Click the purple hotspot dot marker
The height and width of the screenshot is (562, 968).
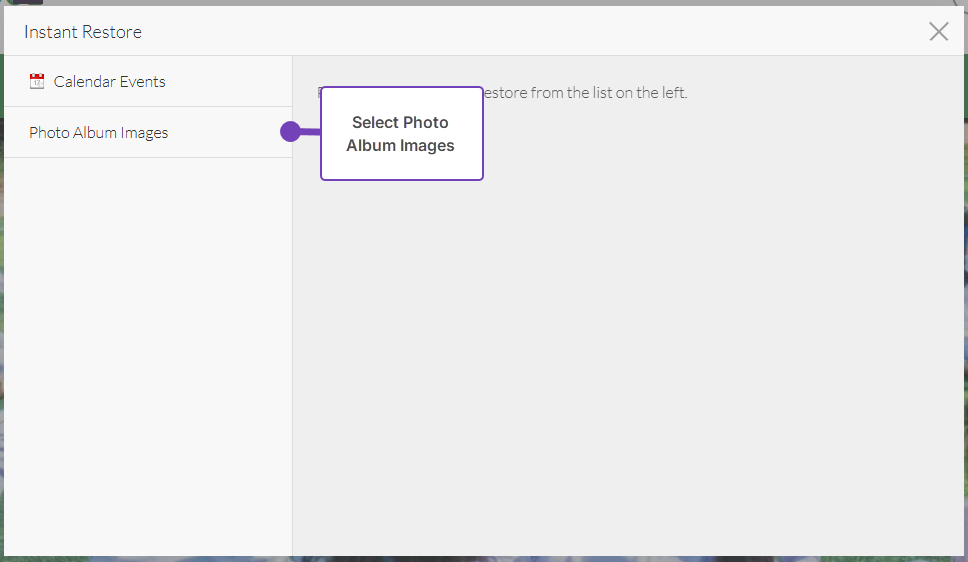coord(290,132)
